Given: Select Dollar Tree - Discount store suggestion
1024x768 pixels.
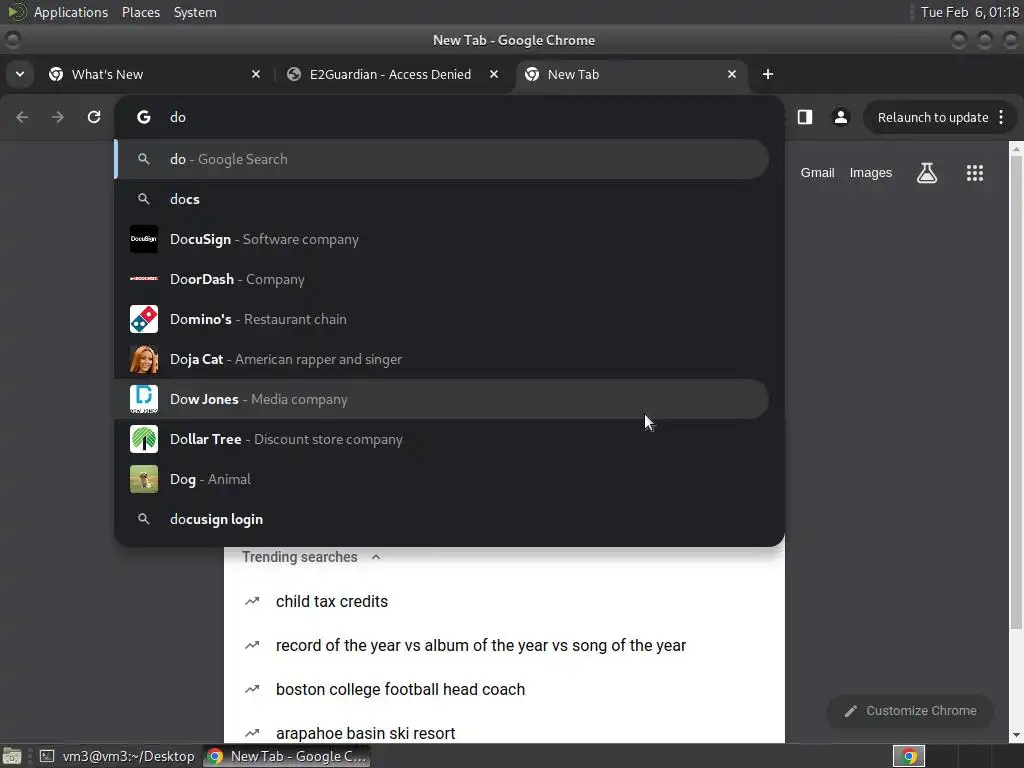Looking at the screenshot, I should coord(441,439).
